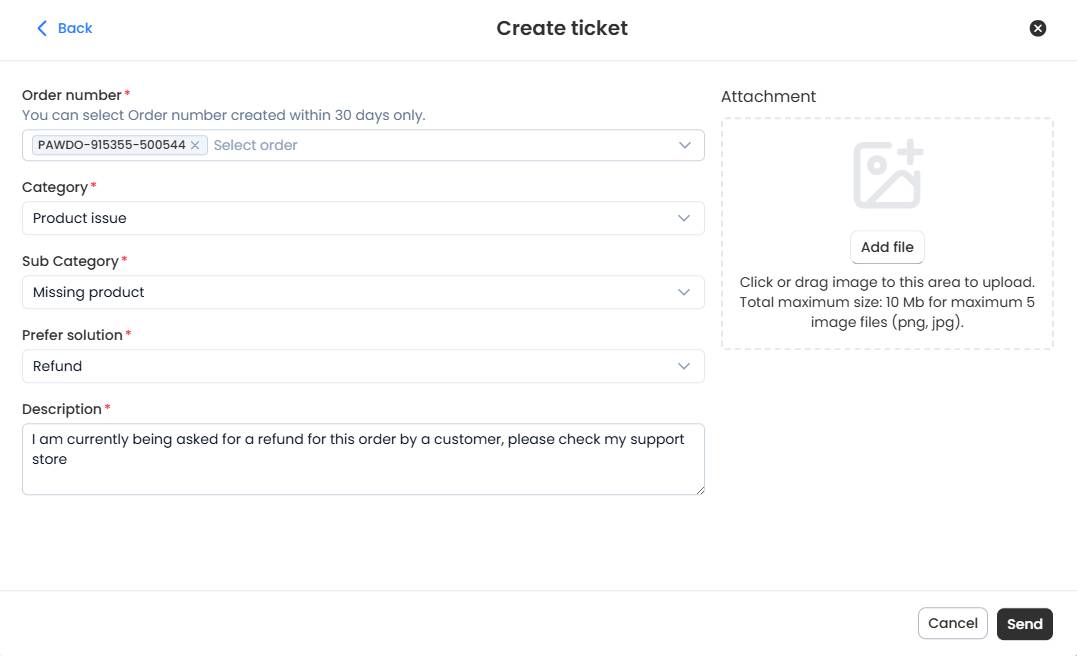The height and width of the screenshot is (656, 1077).
Task: Click the Prefer solution chevron arrow
Action: [683, 366]
